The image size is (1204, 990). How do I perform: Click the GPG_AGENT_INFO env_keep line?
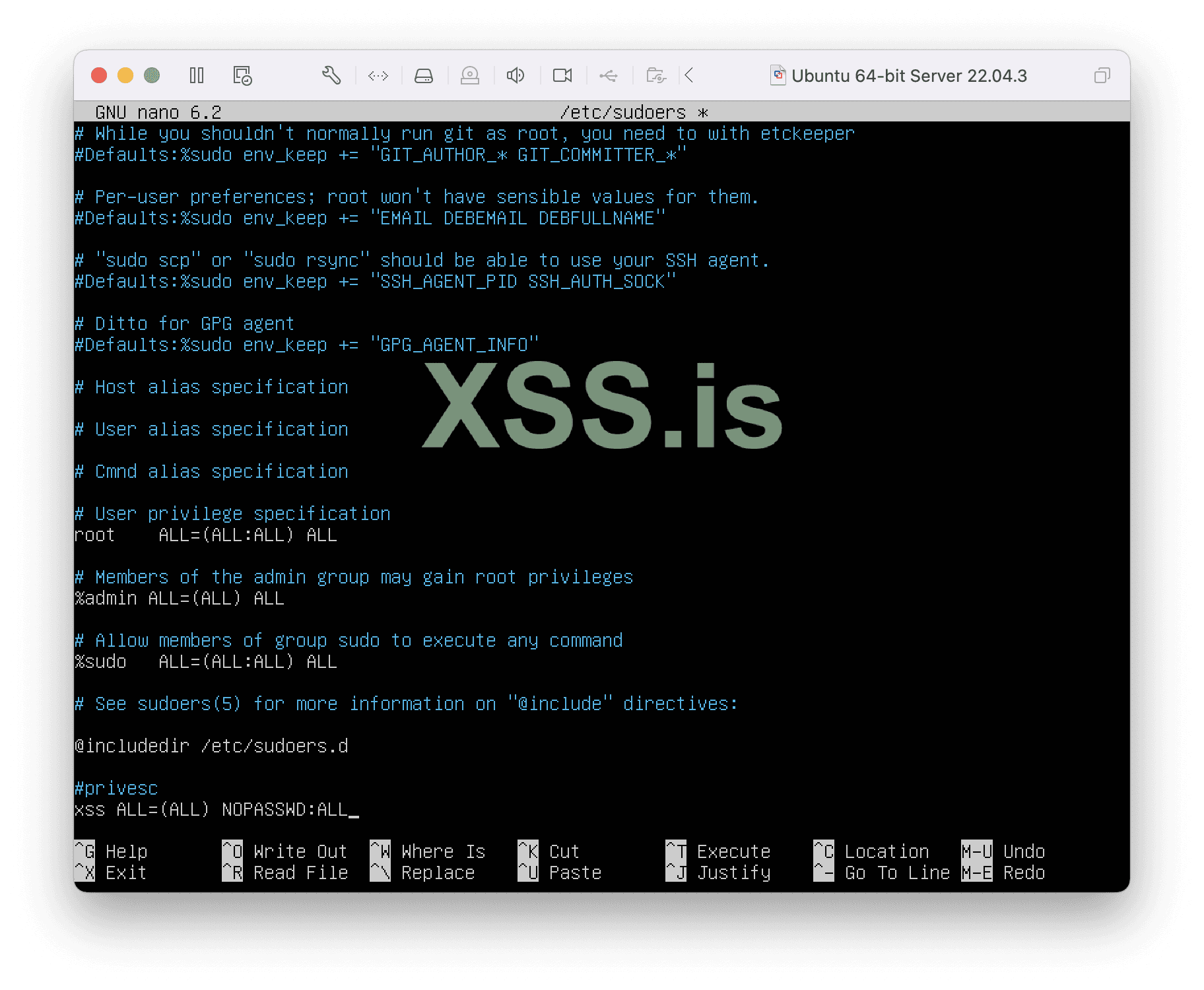pyautogui.click(x=306, y=345)
